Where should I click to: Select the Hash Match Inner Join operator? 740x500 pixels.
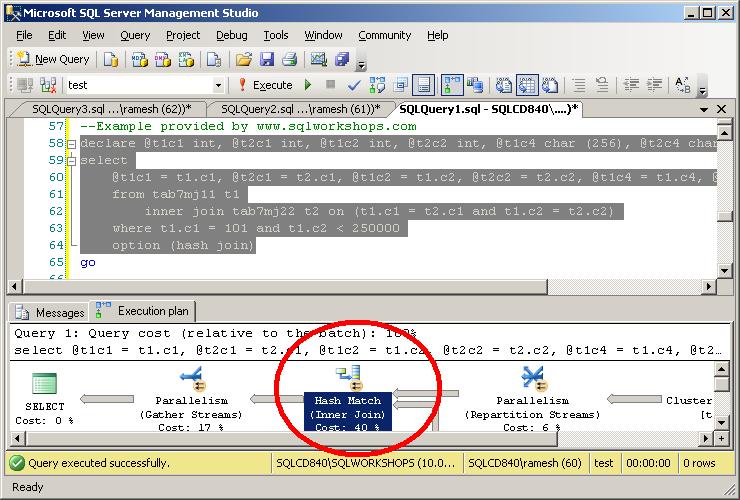point(348,398)
